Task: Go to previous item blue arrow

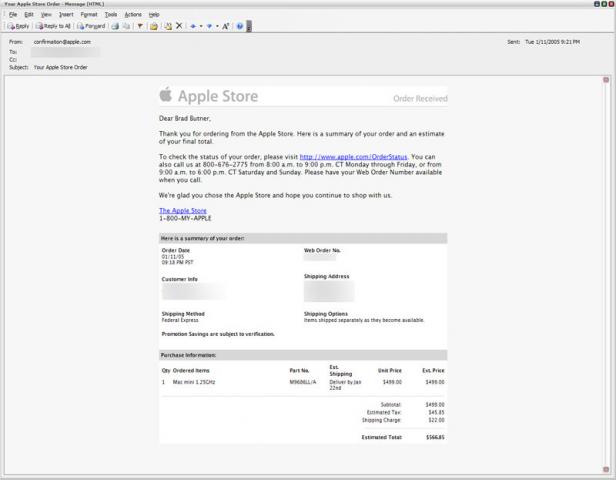Action: click(x=193, y=26)
